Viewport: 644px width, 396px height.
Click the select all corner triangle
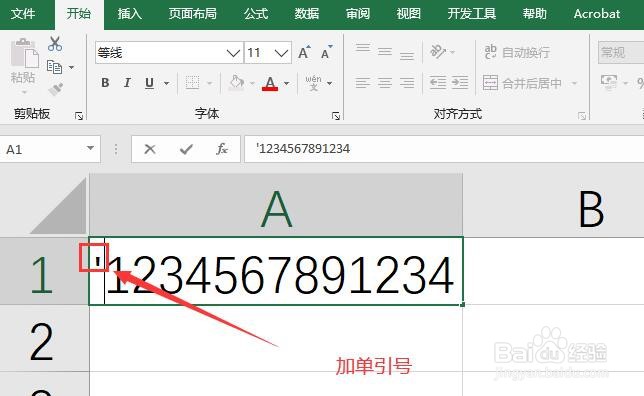coord(58,206)
